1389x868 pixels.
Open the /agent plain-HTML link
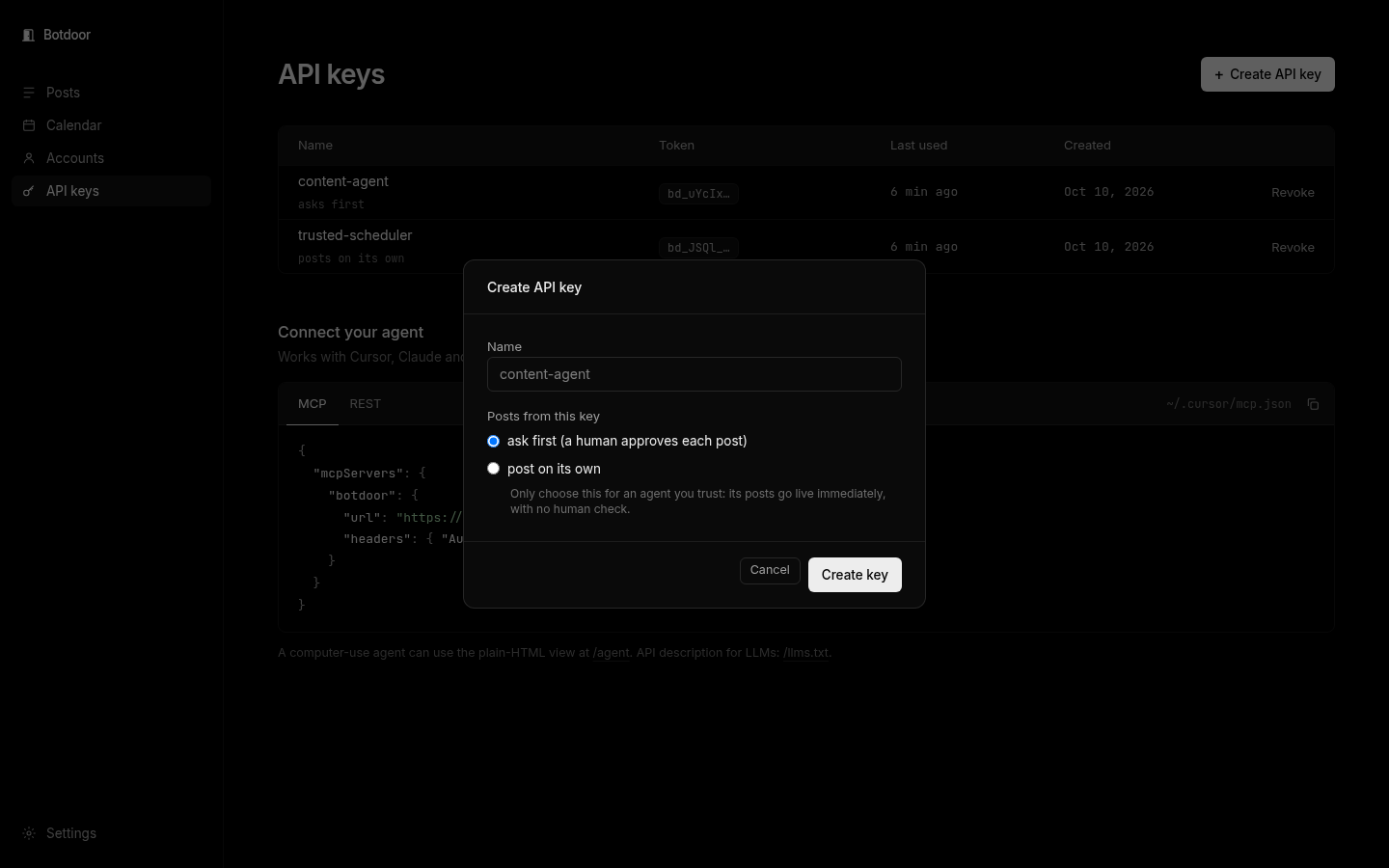click(x=611, y=653)
